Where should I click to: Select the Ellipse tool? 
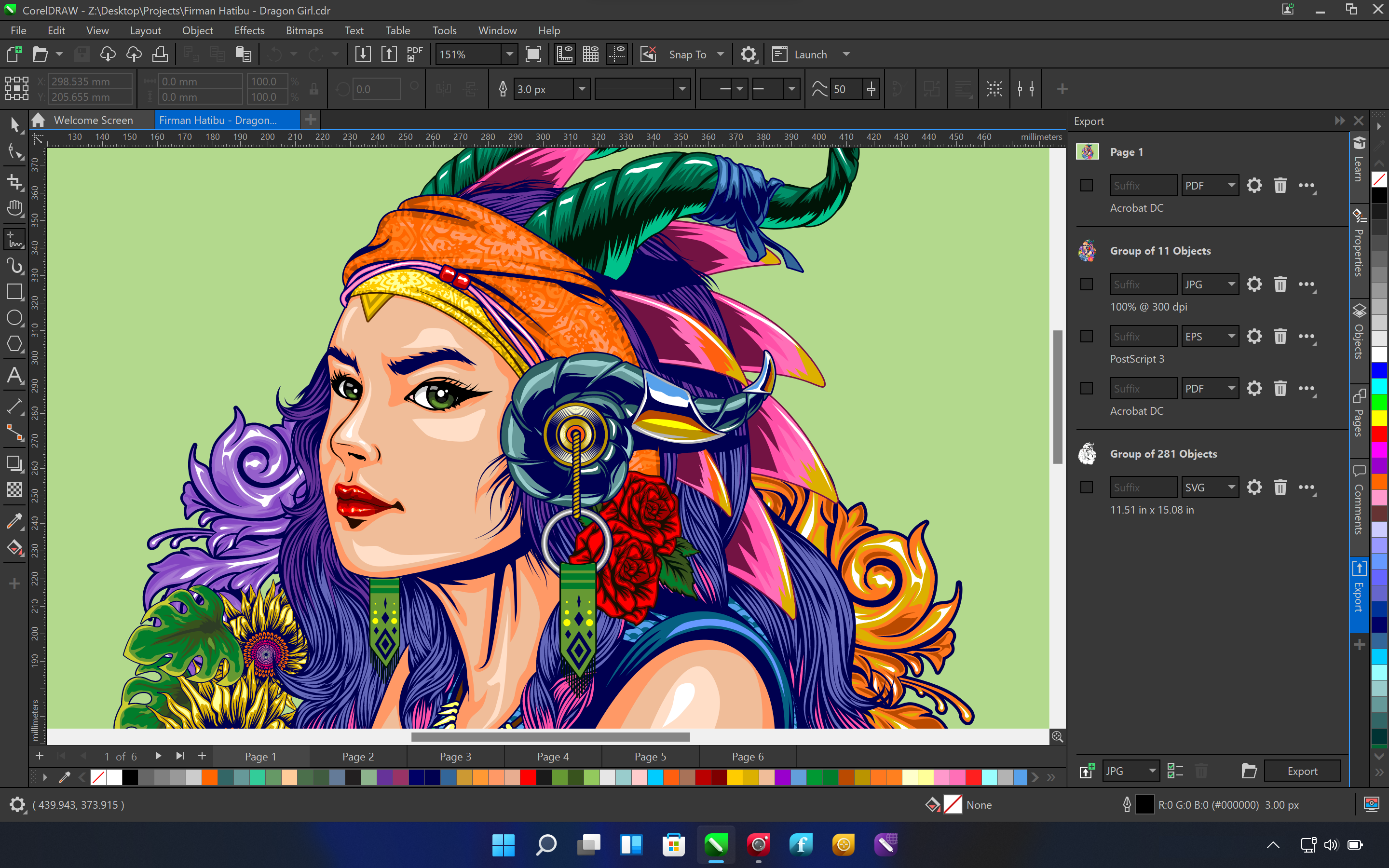(x=14, y=318)
